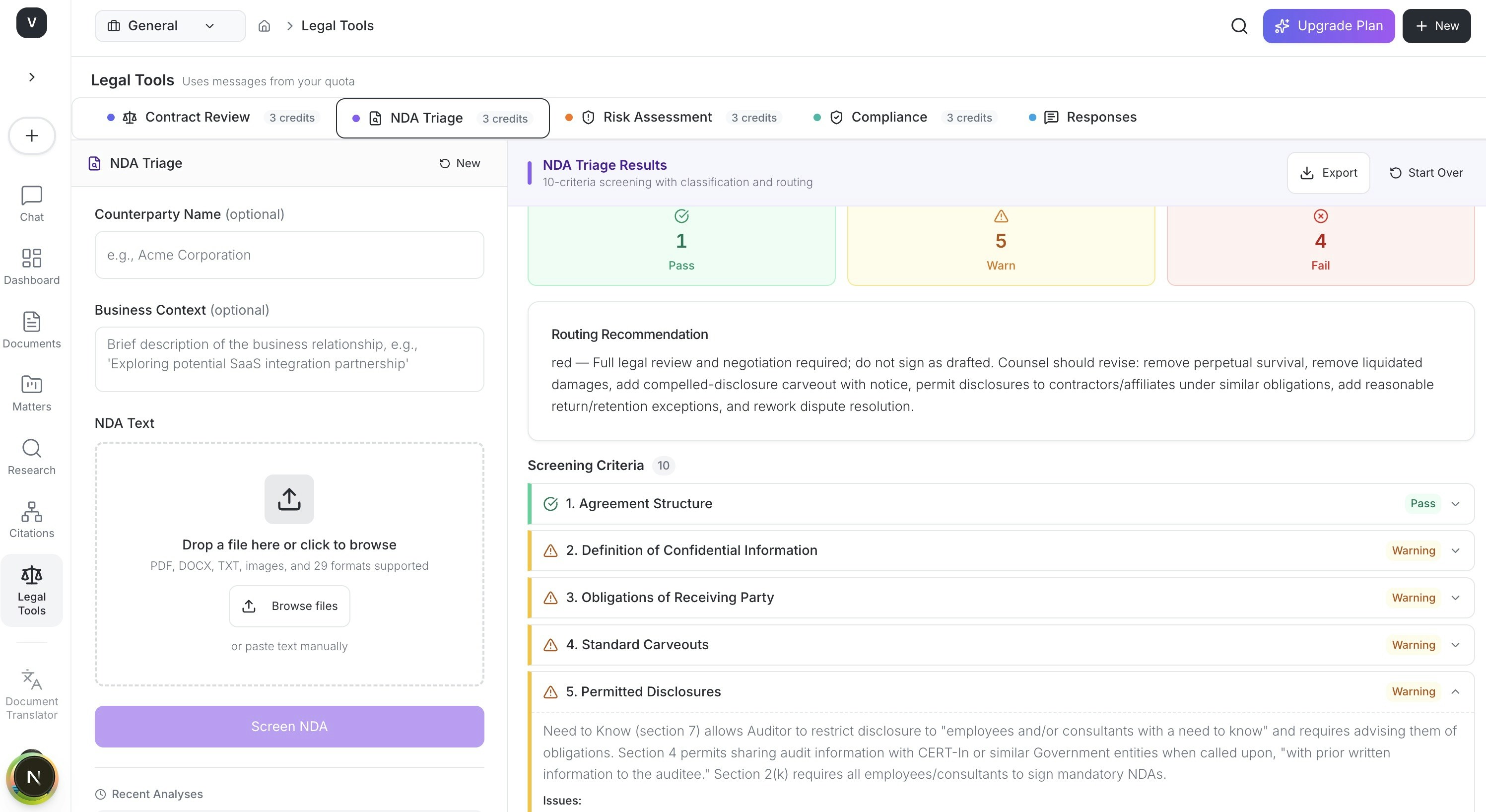Click the Upgrade Plan button

(x=1329, y=26)
